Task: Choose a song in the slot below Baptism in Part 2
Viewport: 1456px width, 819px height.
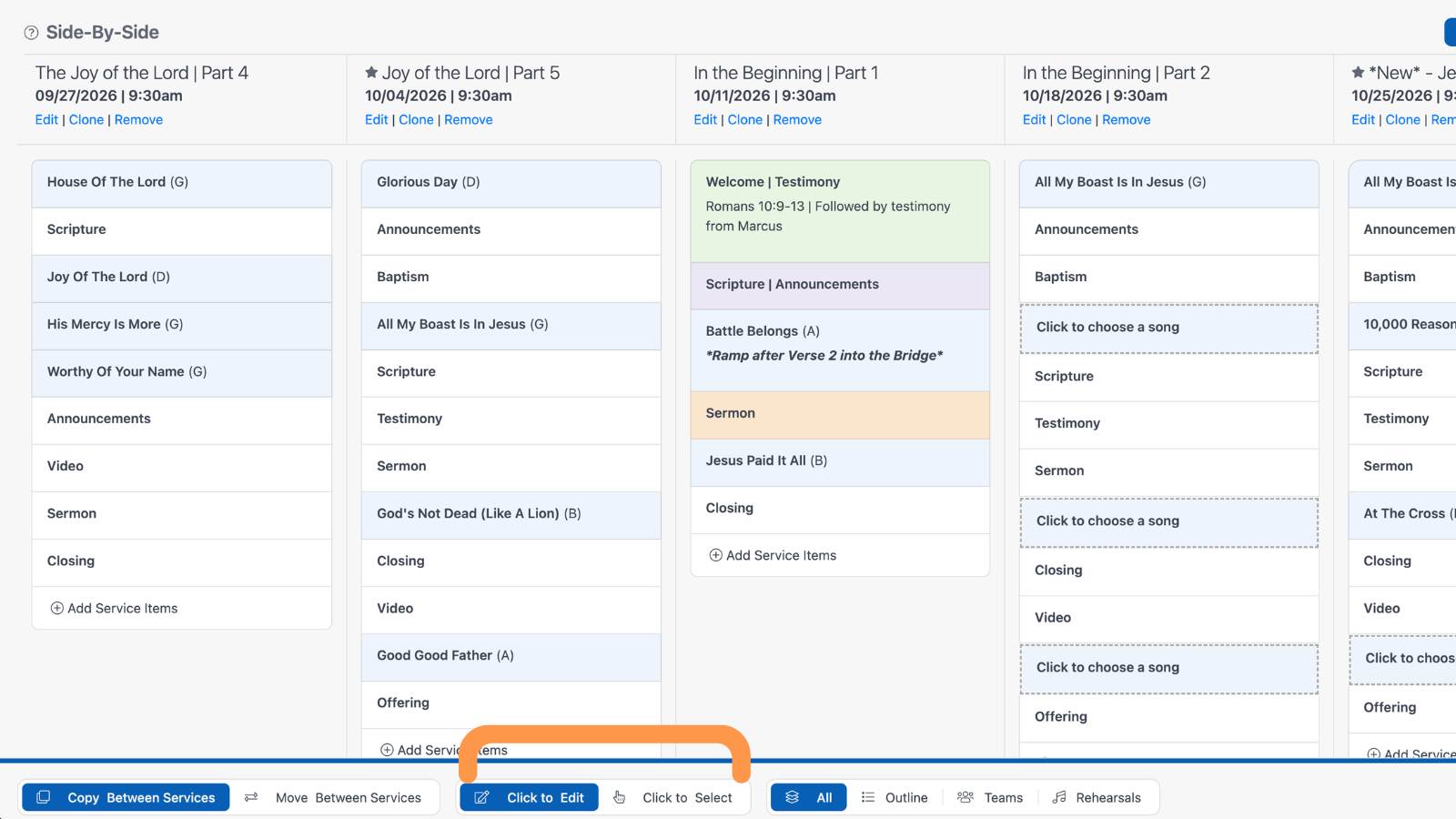Action: point(1169,329)
